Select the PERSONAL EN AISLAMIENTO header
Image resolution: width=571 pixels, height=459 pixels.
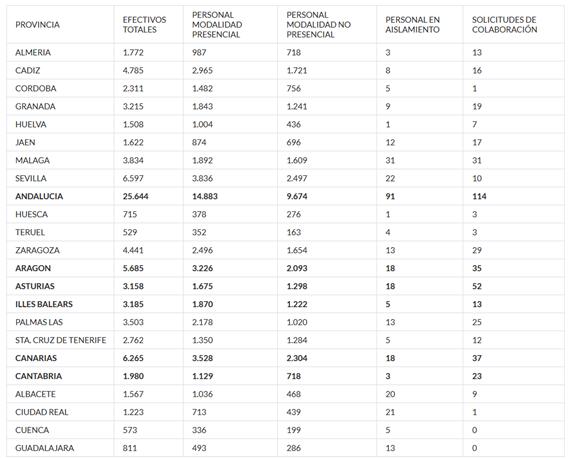pyautogui.click(x=413, y=25)
